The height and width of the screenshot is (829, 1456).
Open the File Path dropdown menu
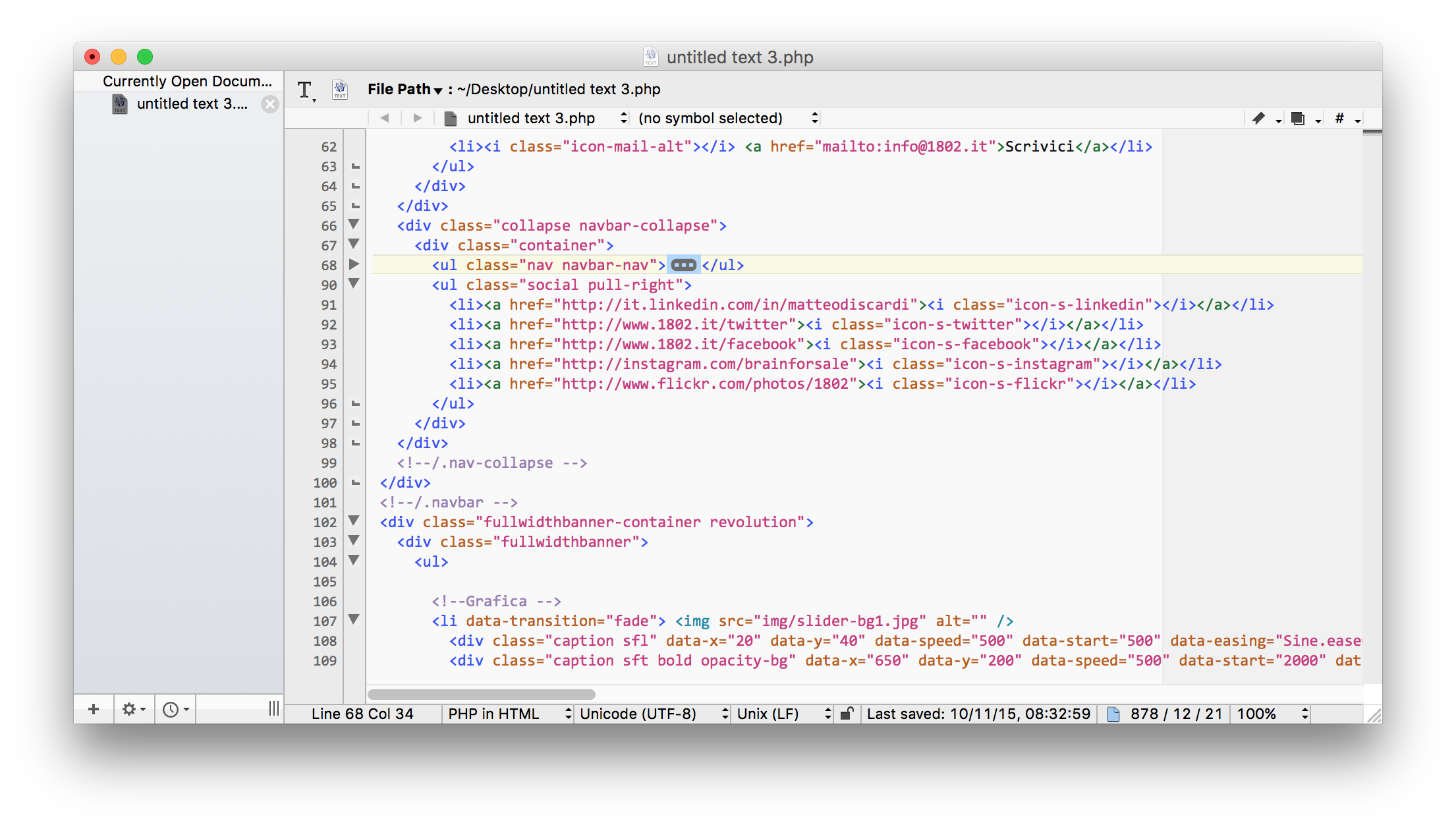[x=405, y=90]
